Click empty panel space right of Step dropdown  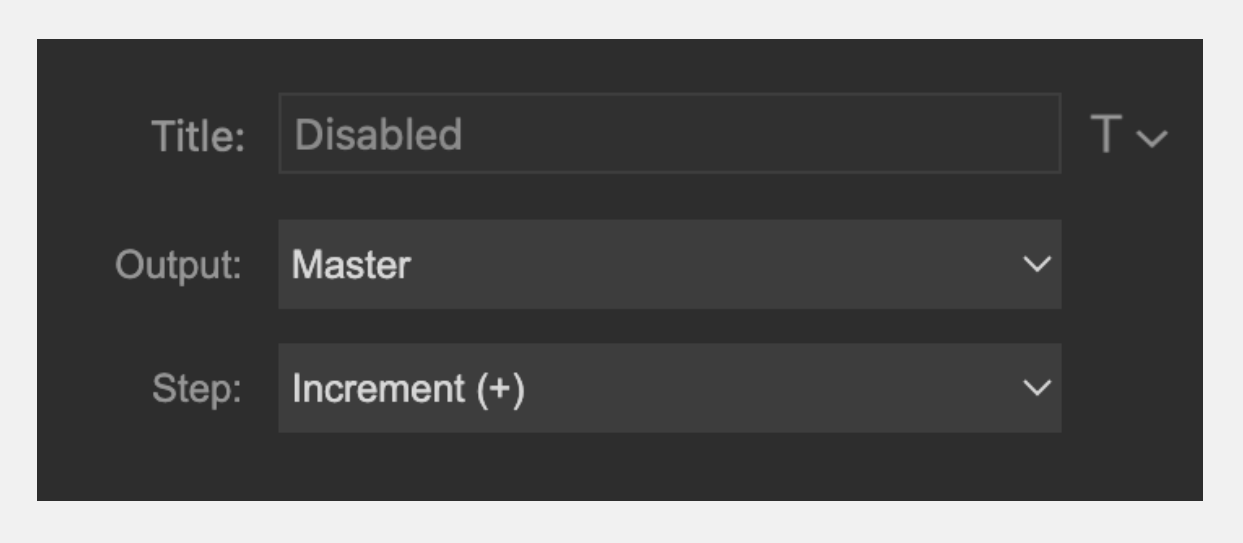tap(1132, 388)
